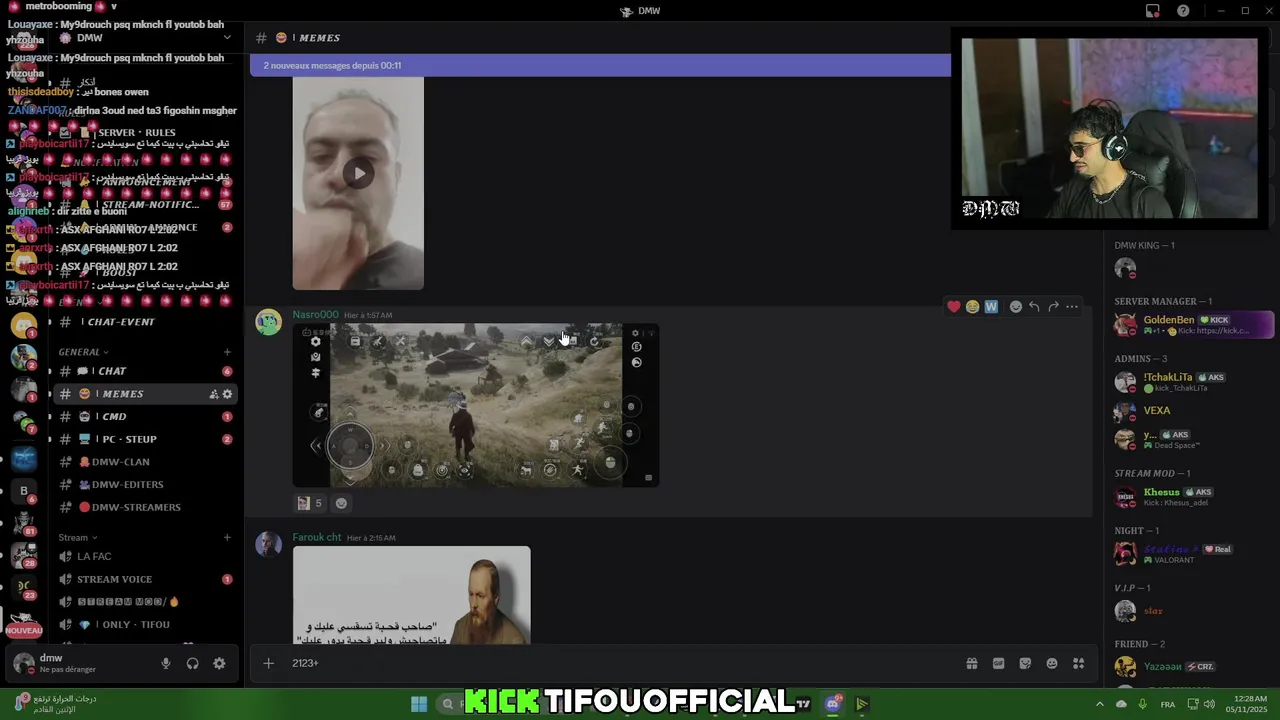Open the MEMES channel settings gear
The image size is (1280, 720).
point(227,394)
